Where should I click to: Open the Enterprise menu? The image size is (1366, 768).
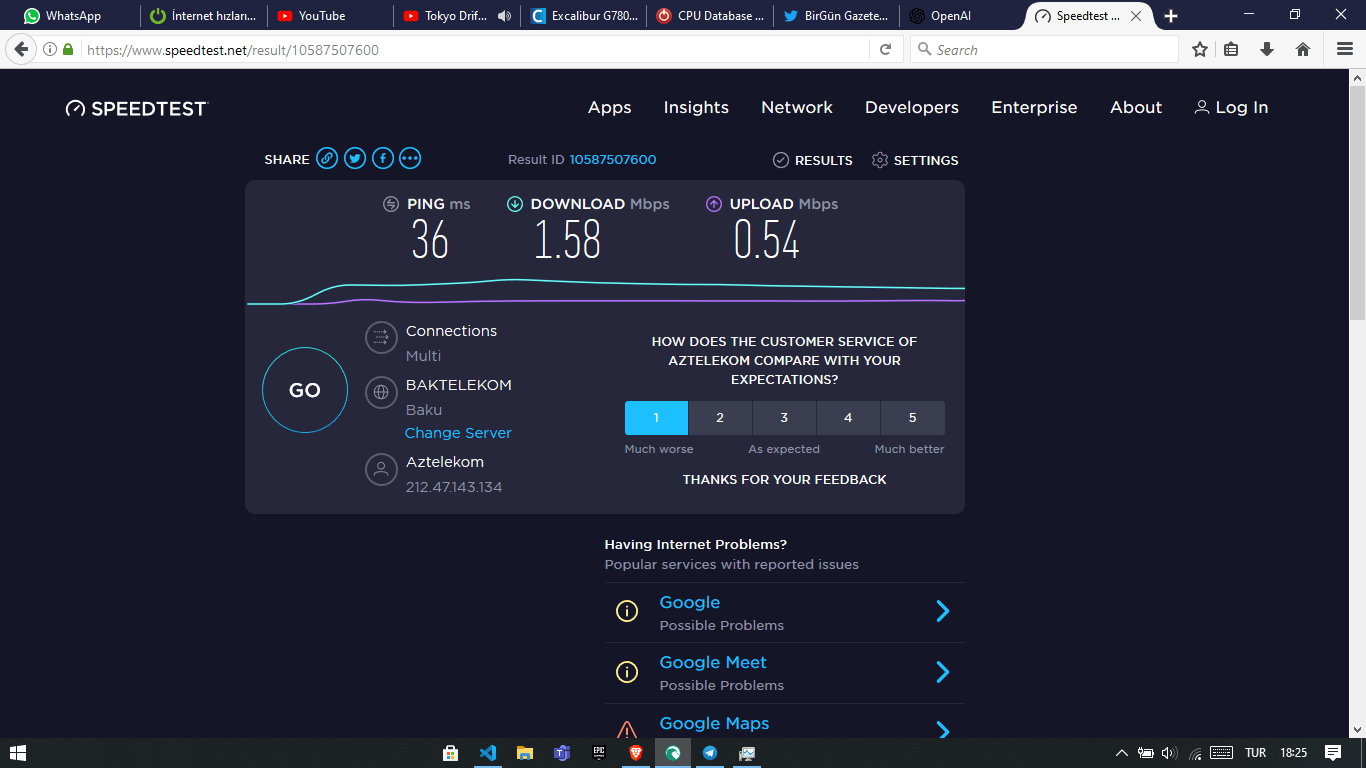[x=1034, y=108]
